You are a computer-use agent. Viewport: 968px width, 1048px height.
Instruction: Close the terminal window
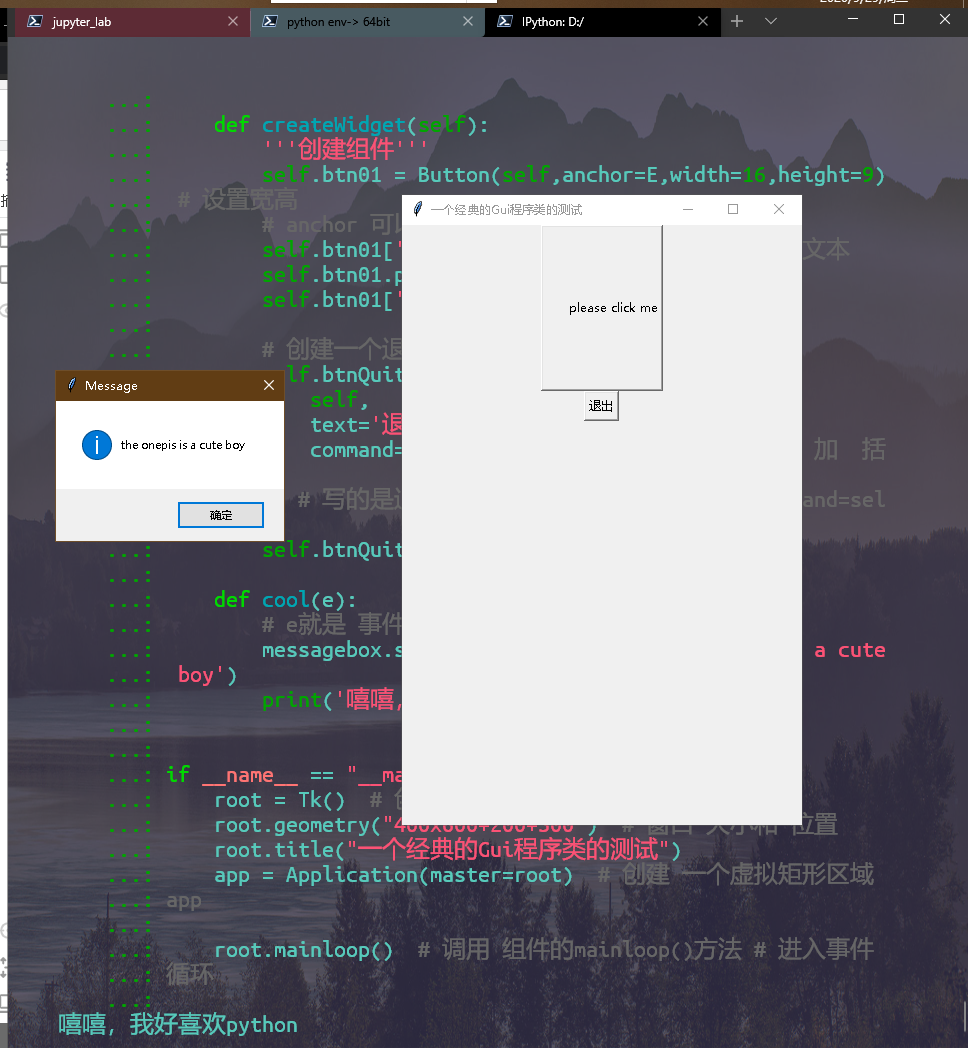click(945, 19)
